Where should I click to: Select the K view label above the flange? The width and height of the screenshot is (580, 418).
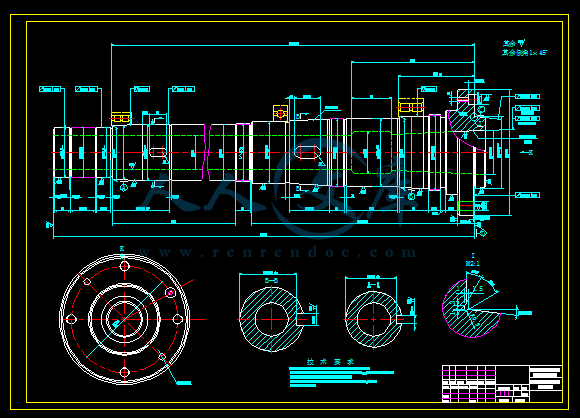[122, 249]
